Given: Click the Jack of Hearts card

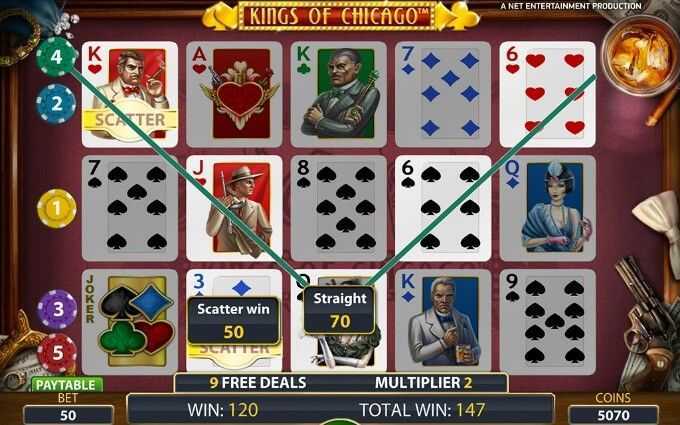Looking at the screenshot, I should 234,208.
